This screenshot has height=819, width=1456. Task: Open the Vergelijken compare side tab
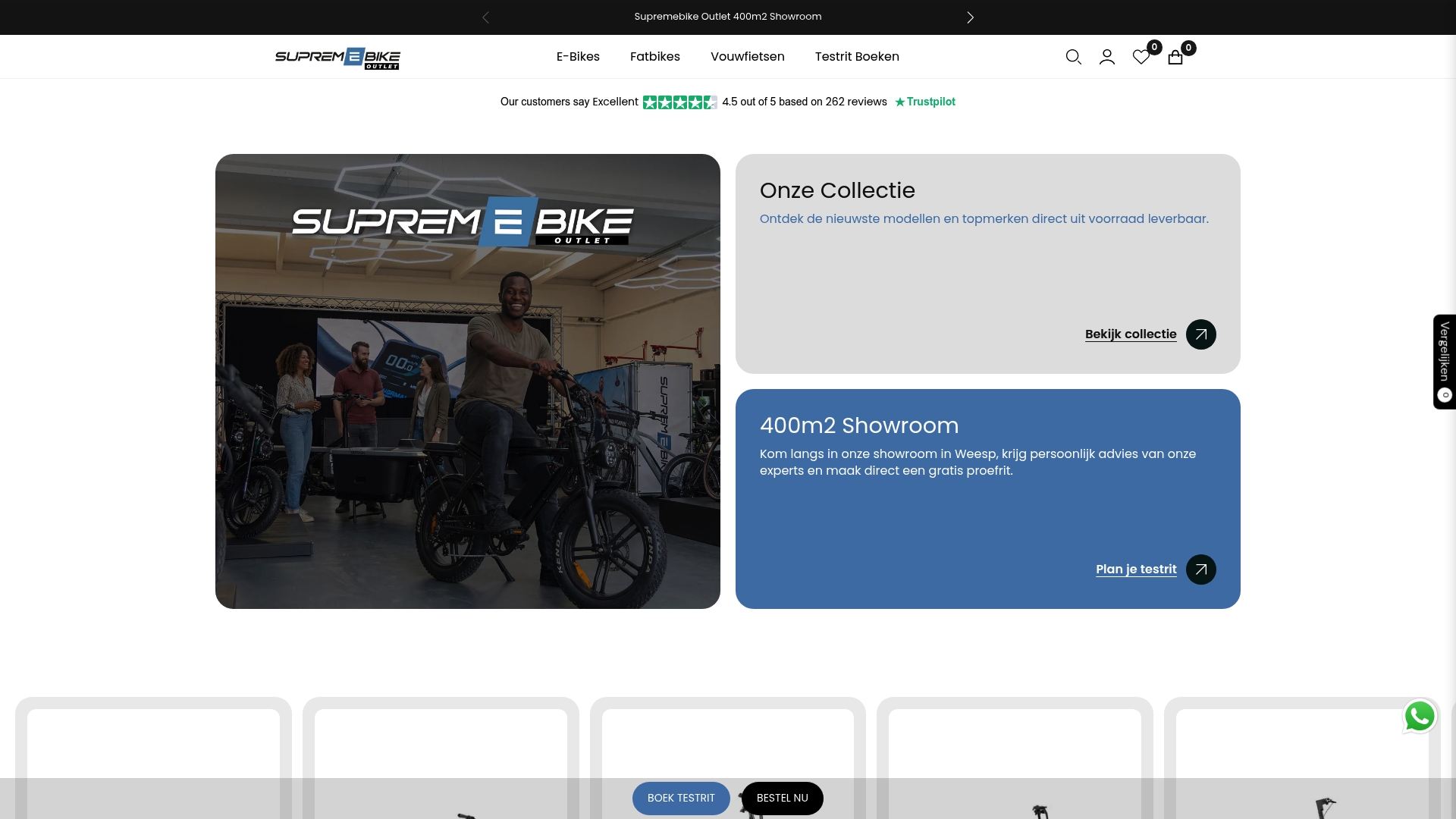click(x=1445, y=362)
